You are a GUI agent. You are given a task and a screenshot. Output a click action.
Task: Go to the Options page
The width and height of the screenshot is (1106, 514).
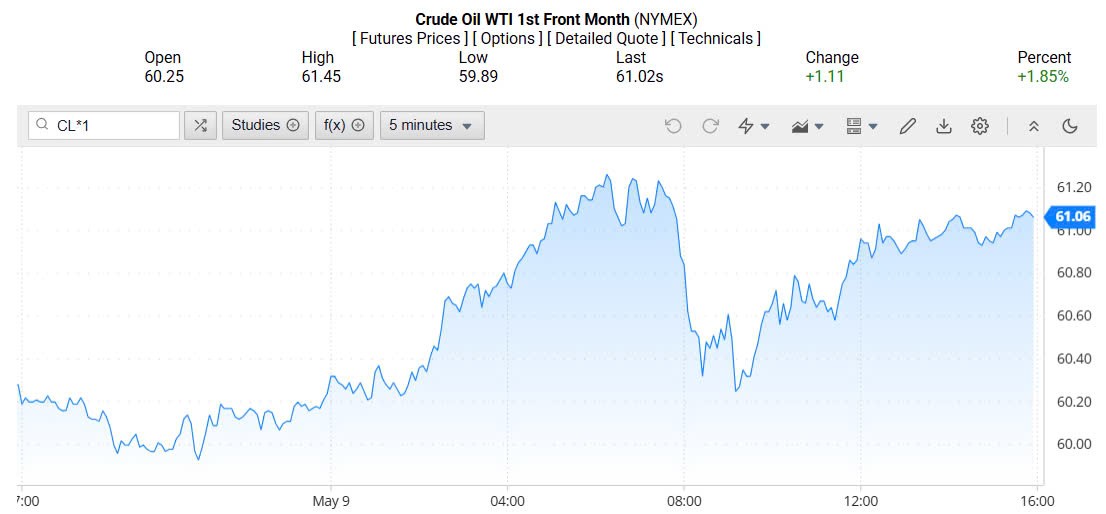(507, 38)
